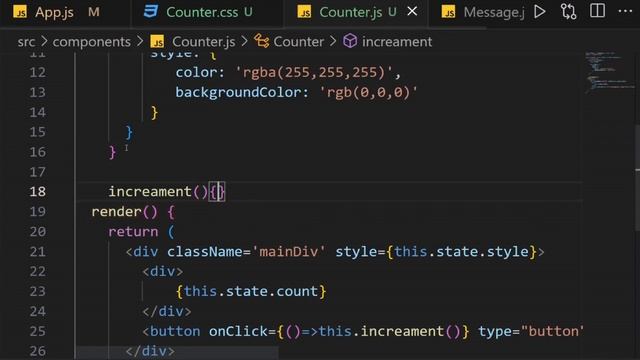Click the 'rgb(0,0,0)' background color string
Image resolution: width=640 pixels, height=360 pixels.
pos(369,93)
